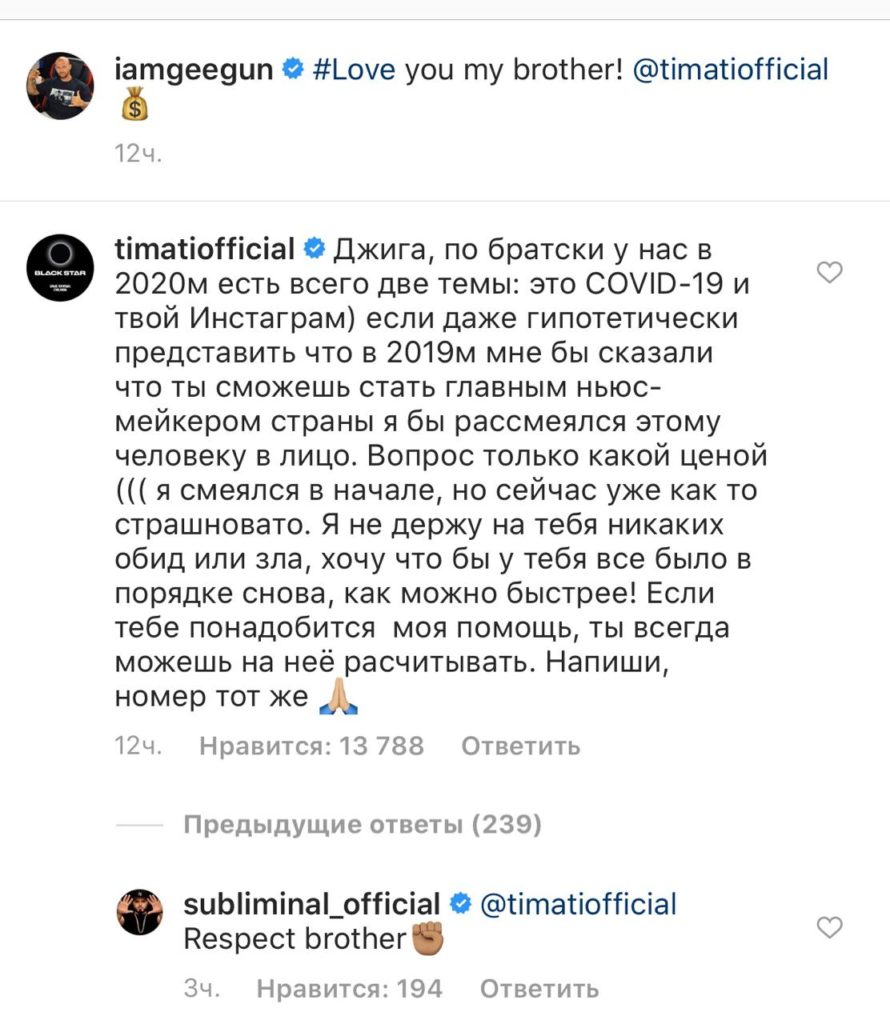Tap the @timatiofficial mention in caption
The image size is (890, 1024).
tap(731, 71)
